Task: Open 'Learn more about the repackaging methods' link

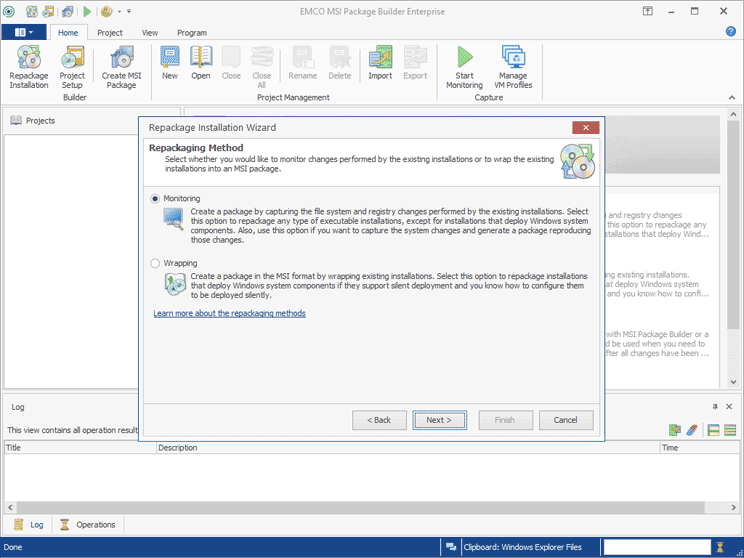Action: [x=229, y=313]
